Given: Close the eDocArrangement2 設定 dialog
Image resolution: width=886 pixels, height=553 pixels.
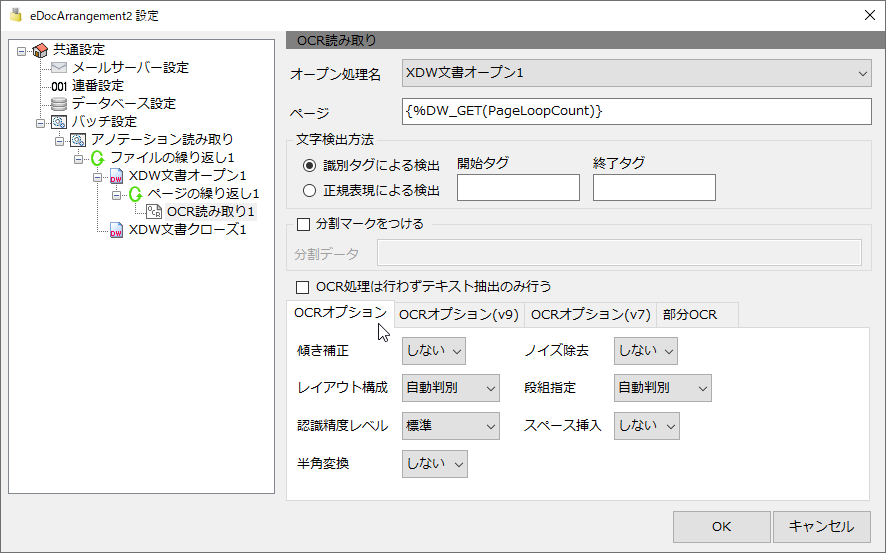Looking at the screenshot, I should tap(870, 15).
